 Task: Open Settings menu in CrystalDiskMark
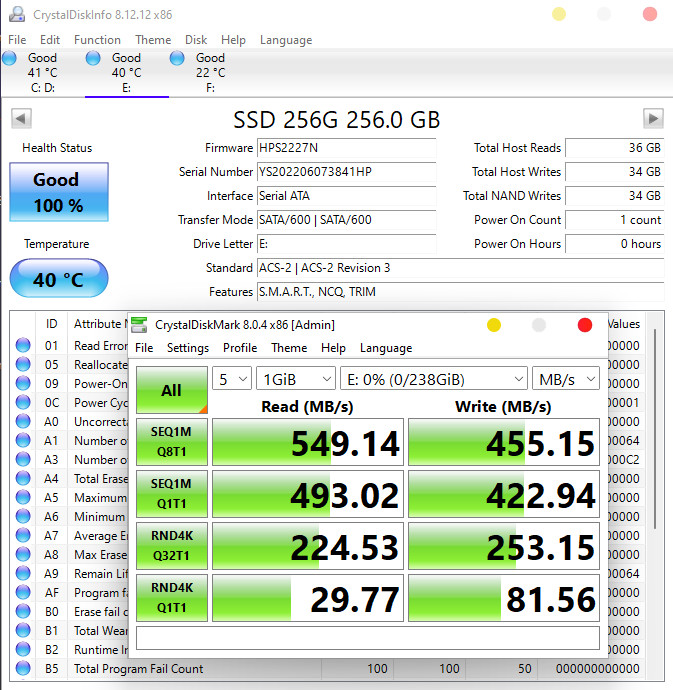coord(188,348)
